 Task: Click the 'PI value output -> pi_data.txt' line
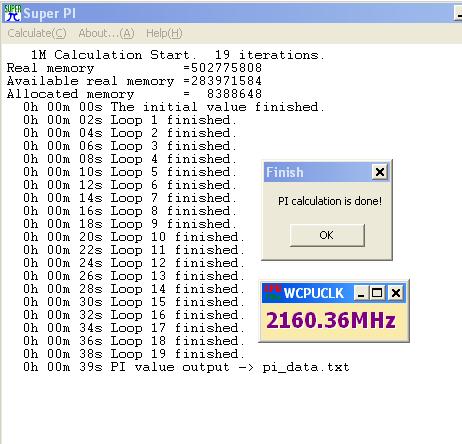point(186,367)
